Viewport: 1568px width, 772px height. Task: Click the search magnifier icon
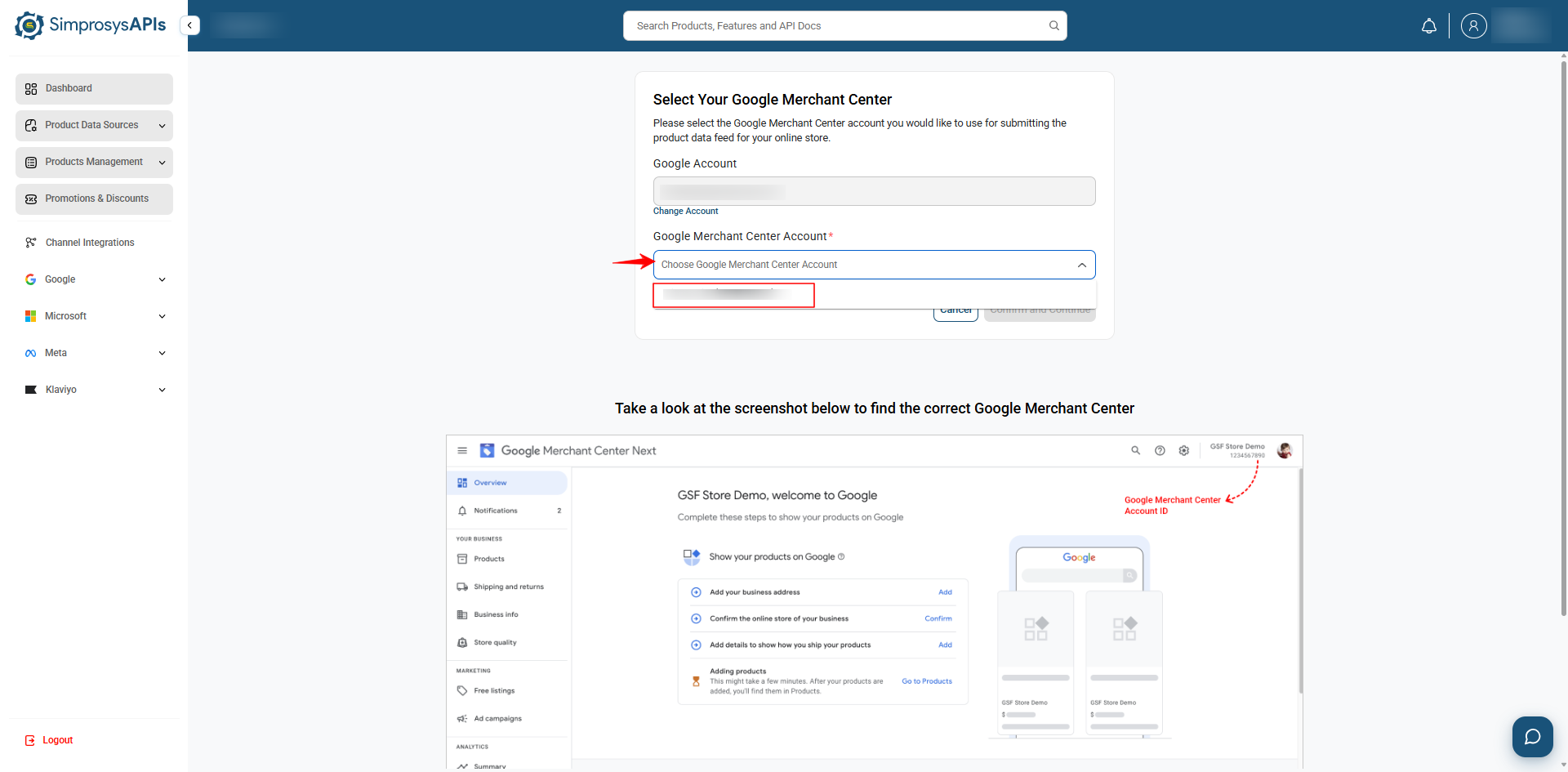tap(1054, 26)
